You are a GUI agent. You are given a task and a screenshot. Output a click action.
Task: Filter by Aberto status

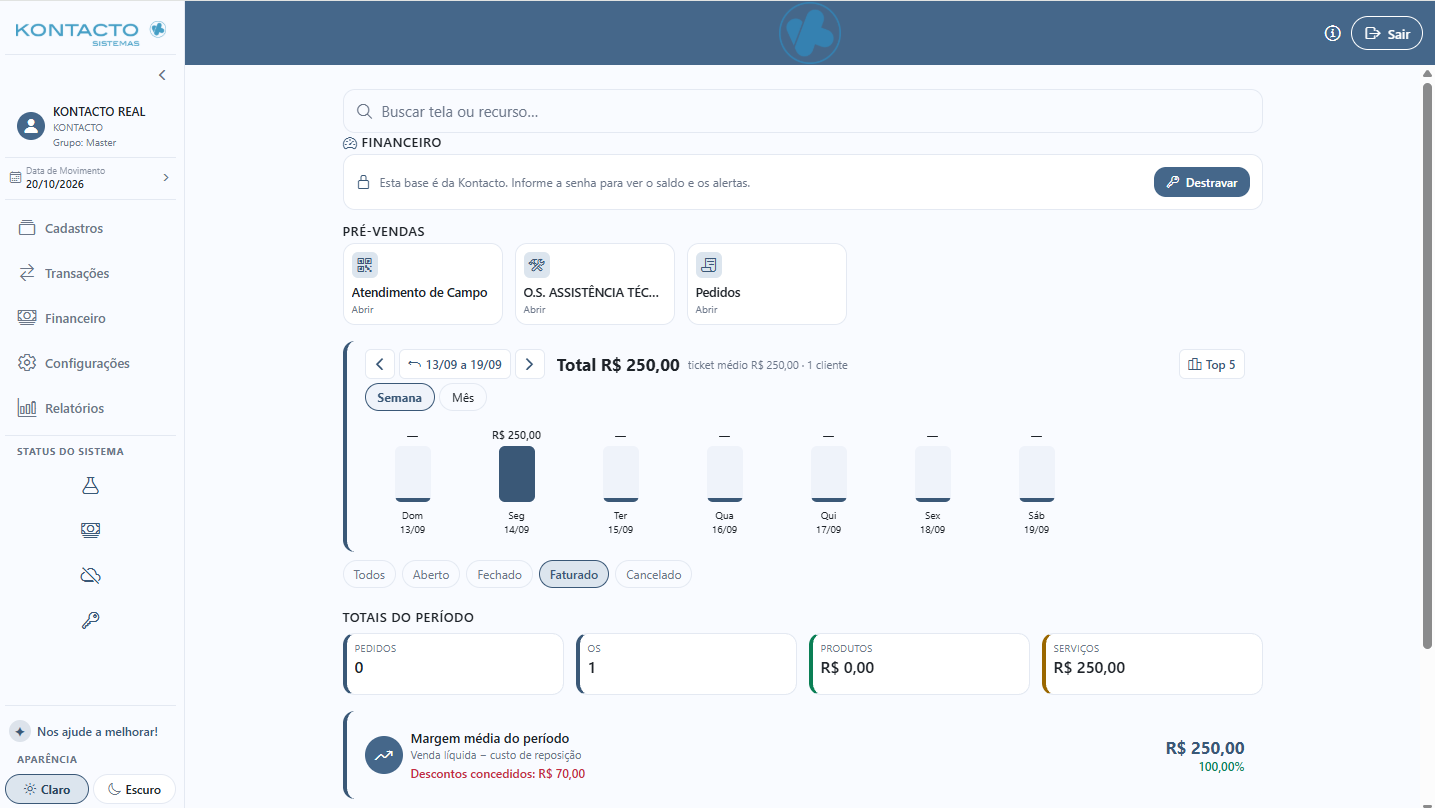[x=431, y=574]
